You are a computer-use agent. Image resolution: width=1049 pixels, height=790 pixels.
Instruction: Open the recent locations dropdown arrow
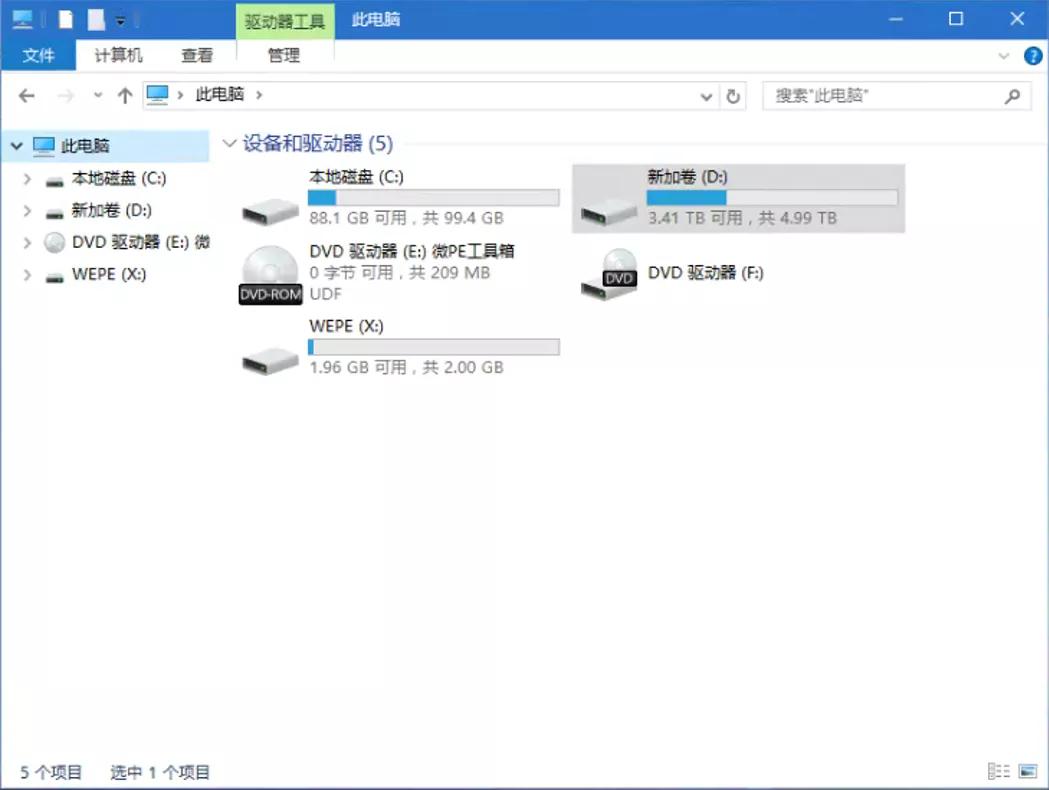[x=97, y=96]
